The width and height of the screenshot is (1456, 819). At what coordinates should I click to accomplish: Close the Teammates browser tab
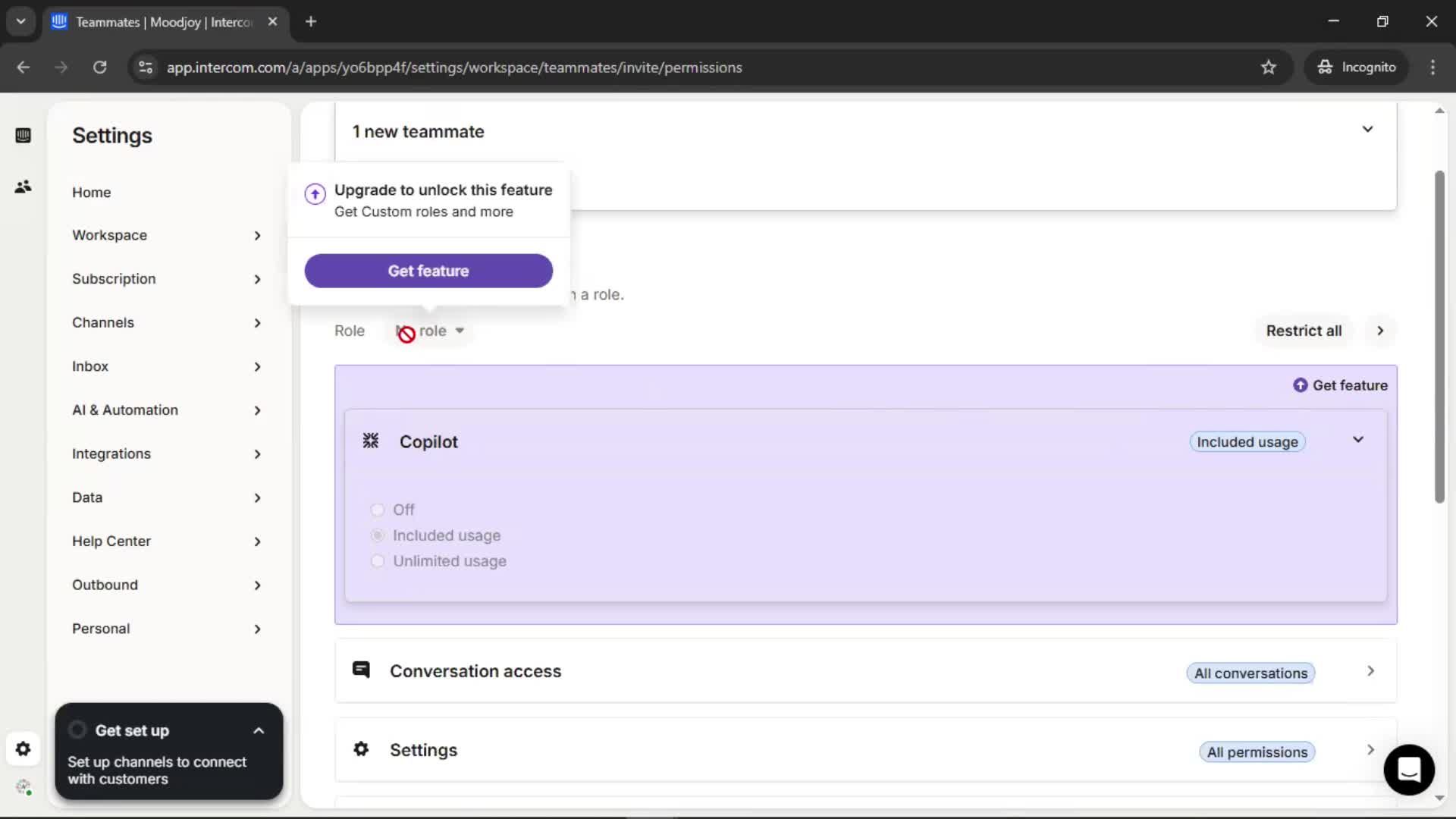click(272, 21)
